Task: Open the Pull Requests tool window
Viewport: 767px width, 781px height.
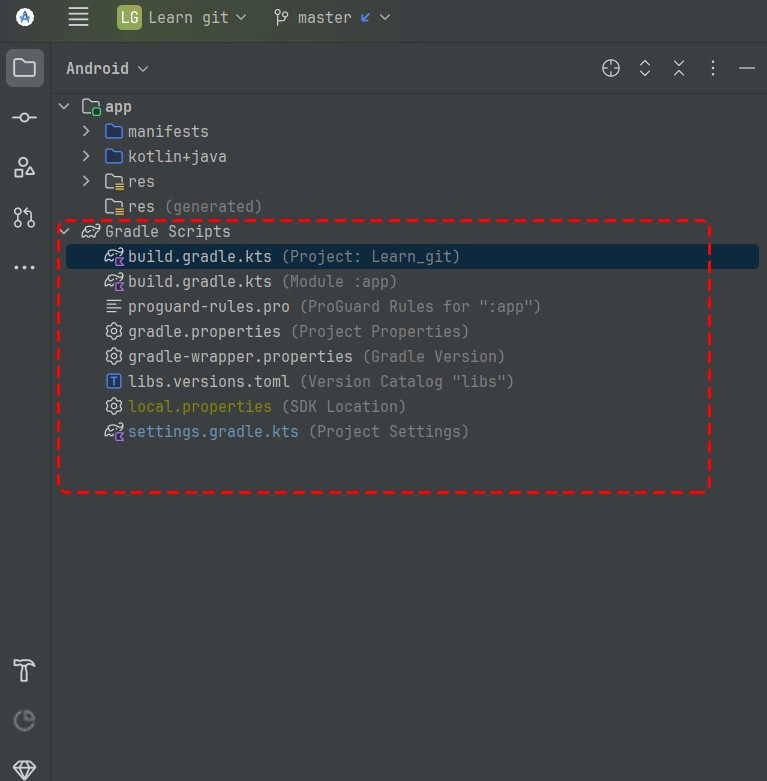Action: click(25, 217)
